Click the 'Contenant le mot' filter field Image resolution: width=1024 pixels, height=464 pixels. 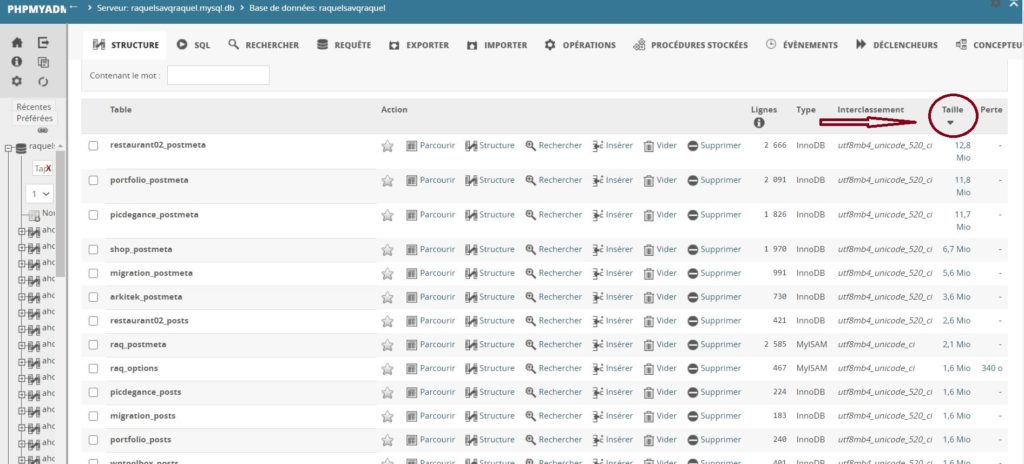pos(218,75)
